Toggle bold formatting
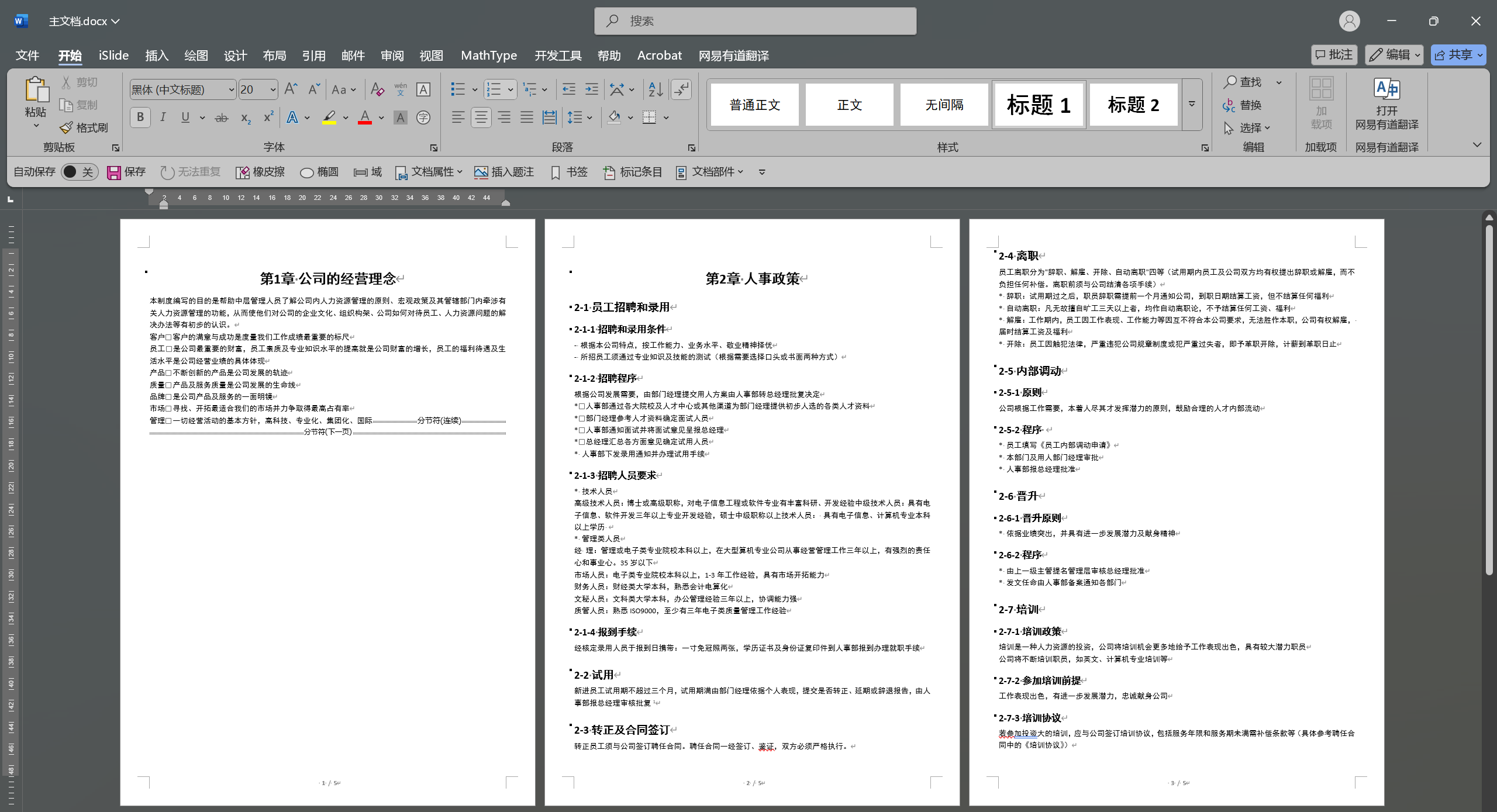 140,118
